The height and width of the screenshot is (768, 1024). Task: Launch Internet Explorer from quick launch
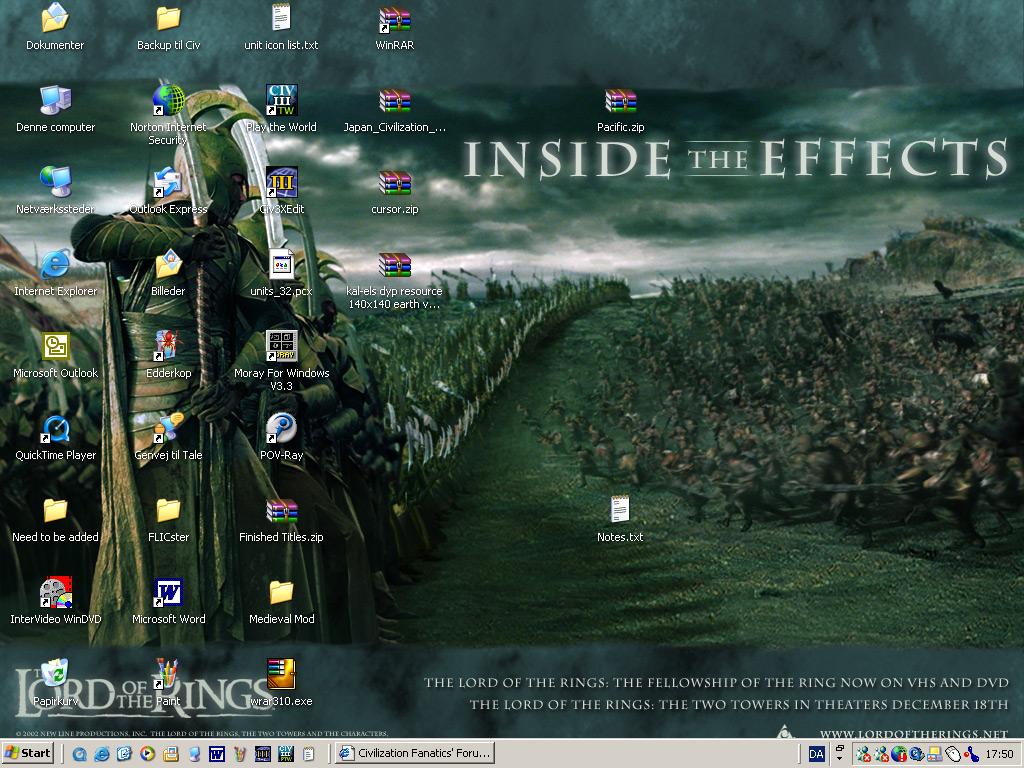click(x=102, y=754)
